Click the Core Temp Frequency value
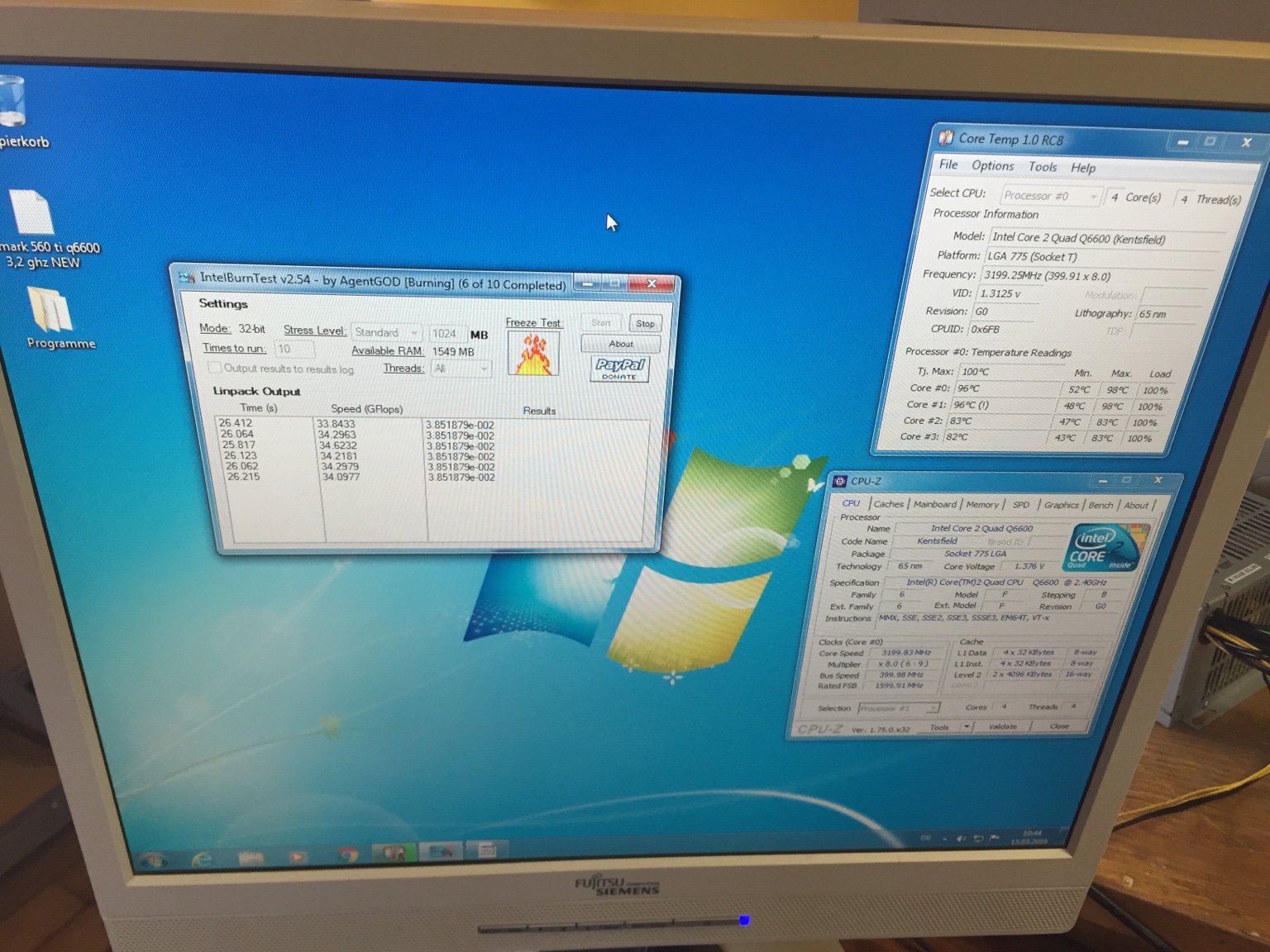Screen dimensions: 1270x952 [1047, 275]
